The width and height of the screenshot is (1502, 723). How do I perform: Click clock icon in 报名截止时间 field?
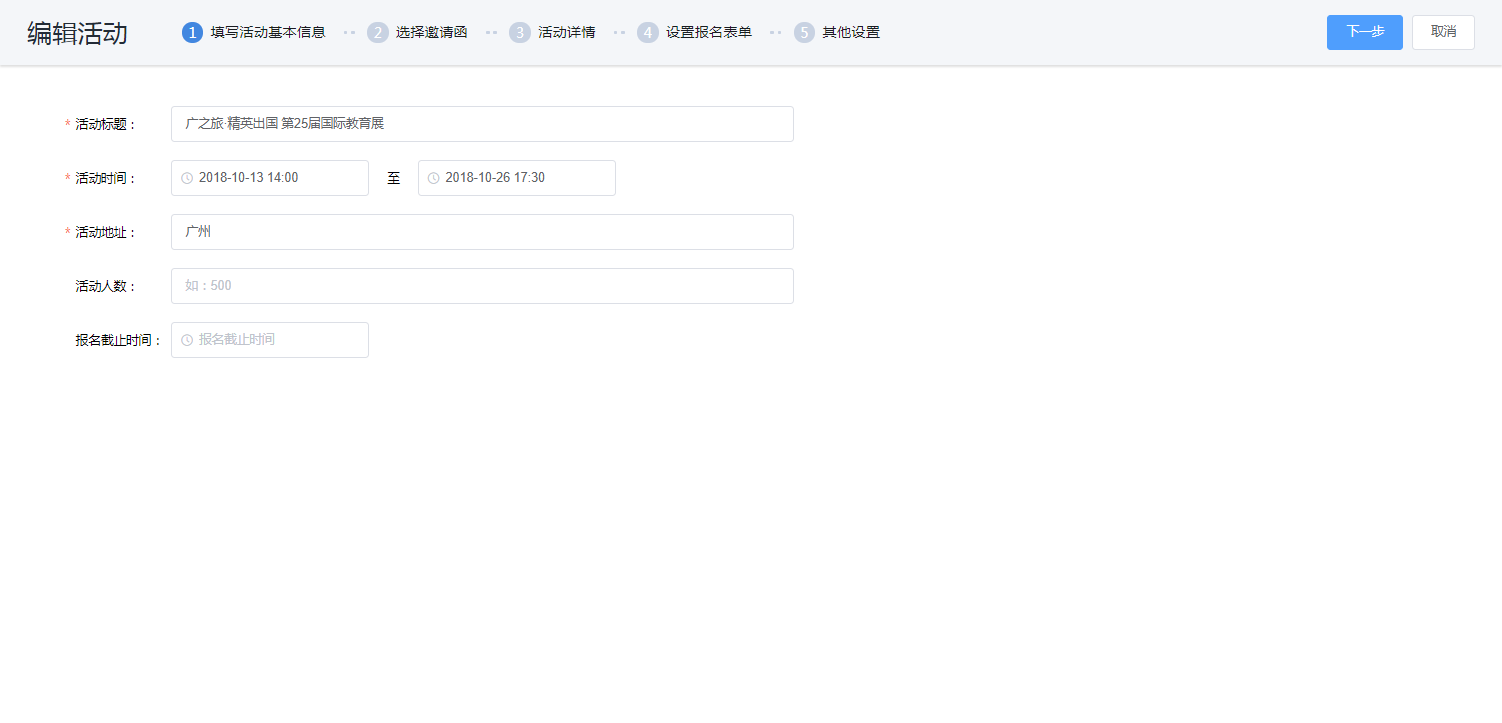pos(187,340)
